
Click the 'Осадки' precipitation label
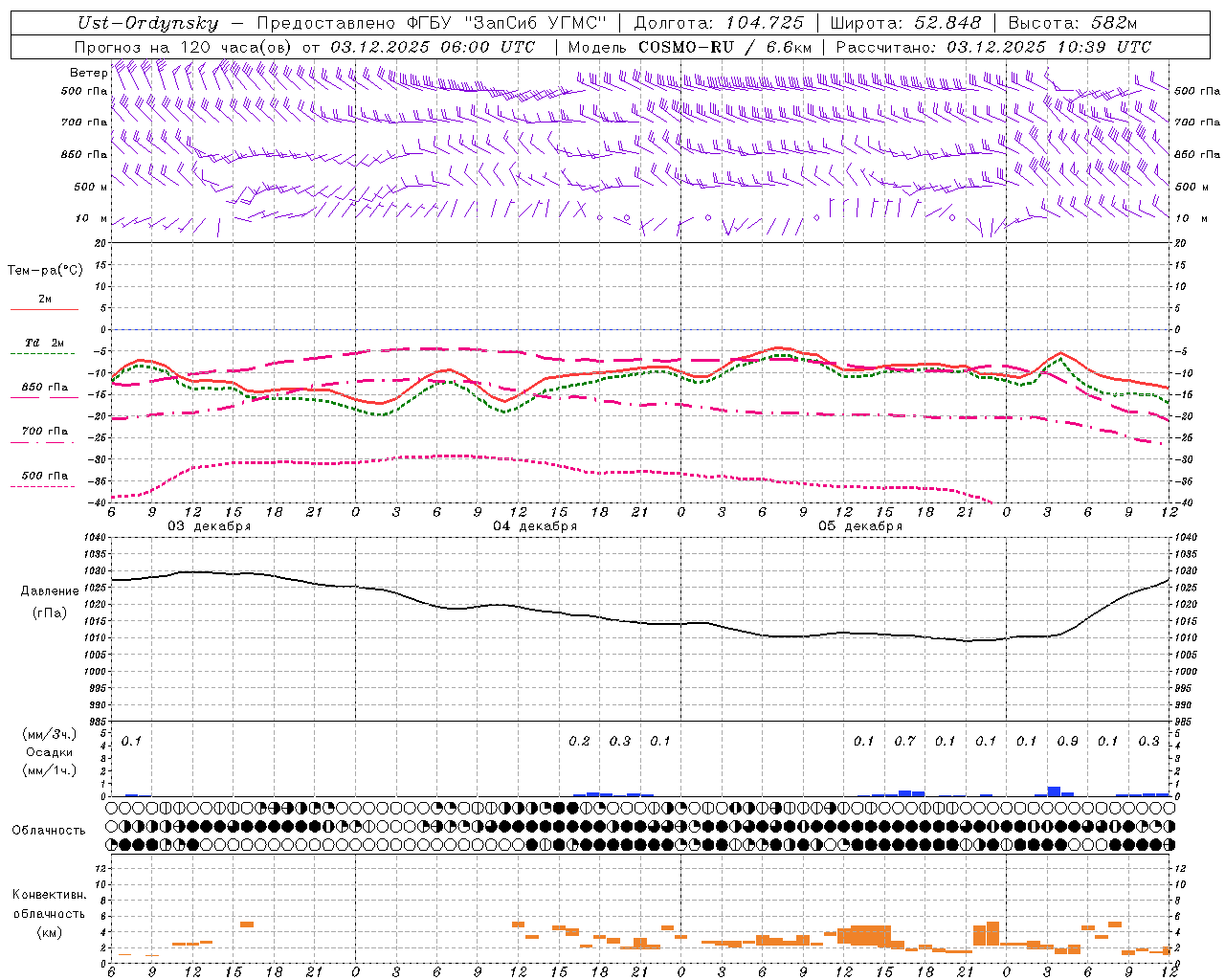[50, 753]
